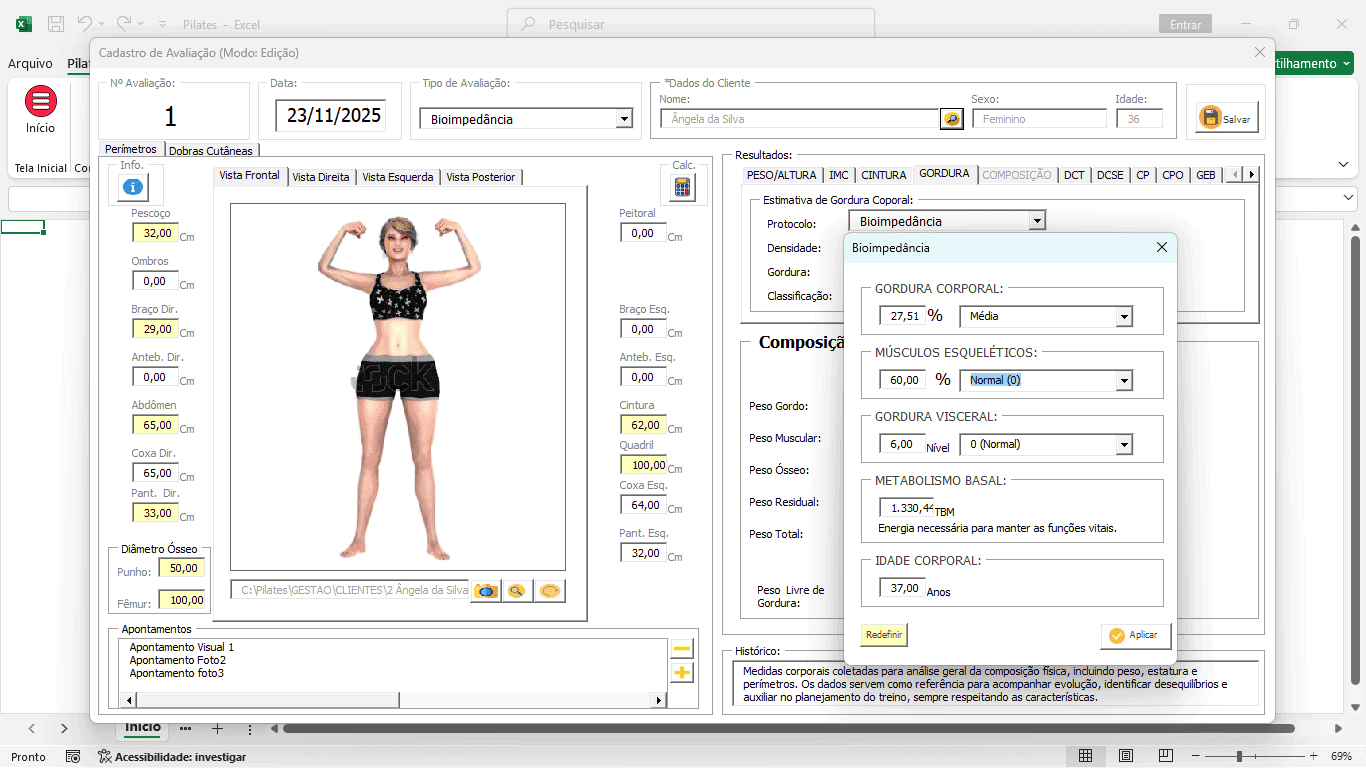Open Gordura Corporal classification dropdown
The height and width of the screenshot is (768, 1366).
tap(1124, 316)
